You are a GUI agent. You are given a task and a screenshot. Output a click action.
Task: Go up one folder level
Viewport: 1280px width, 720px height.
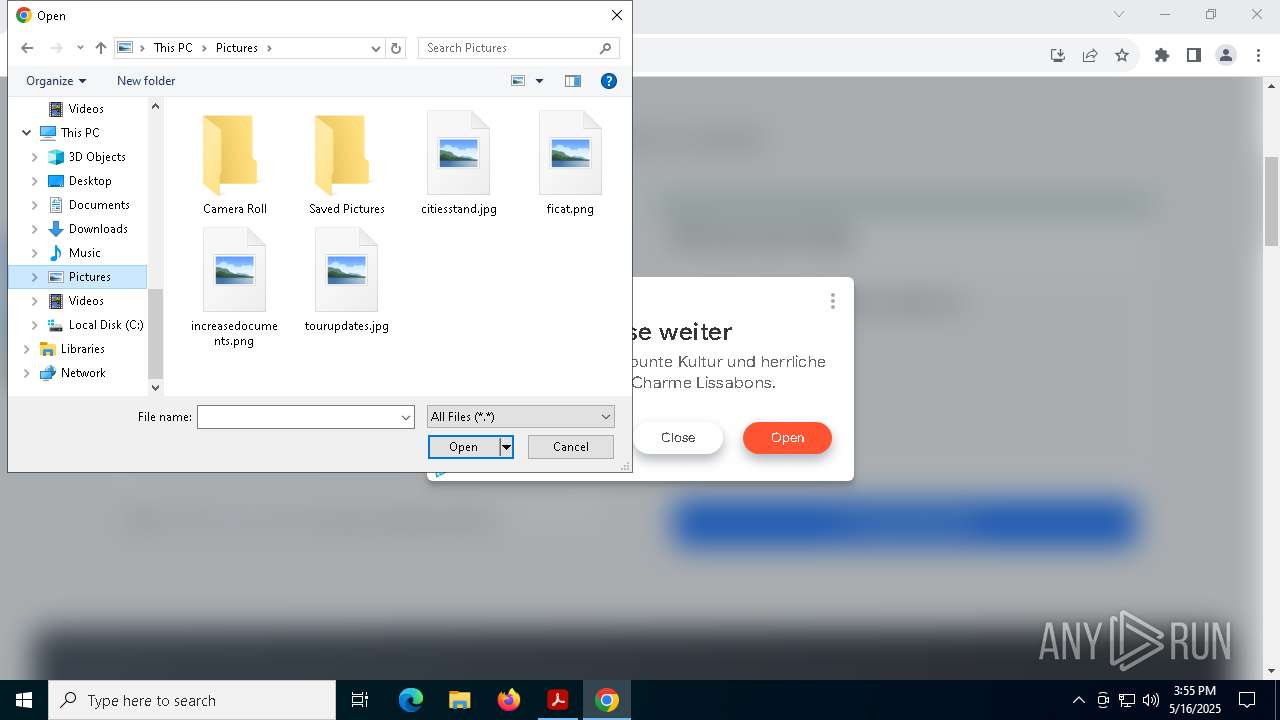point(101,48)
